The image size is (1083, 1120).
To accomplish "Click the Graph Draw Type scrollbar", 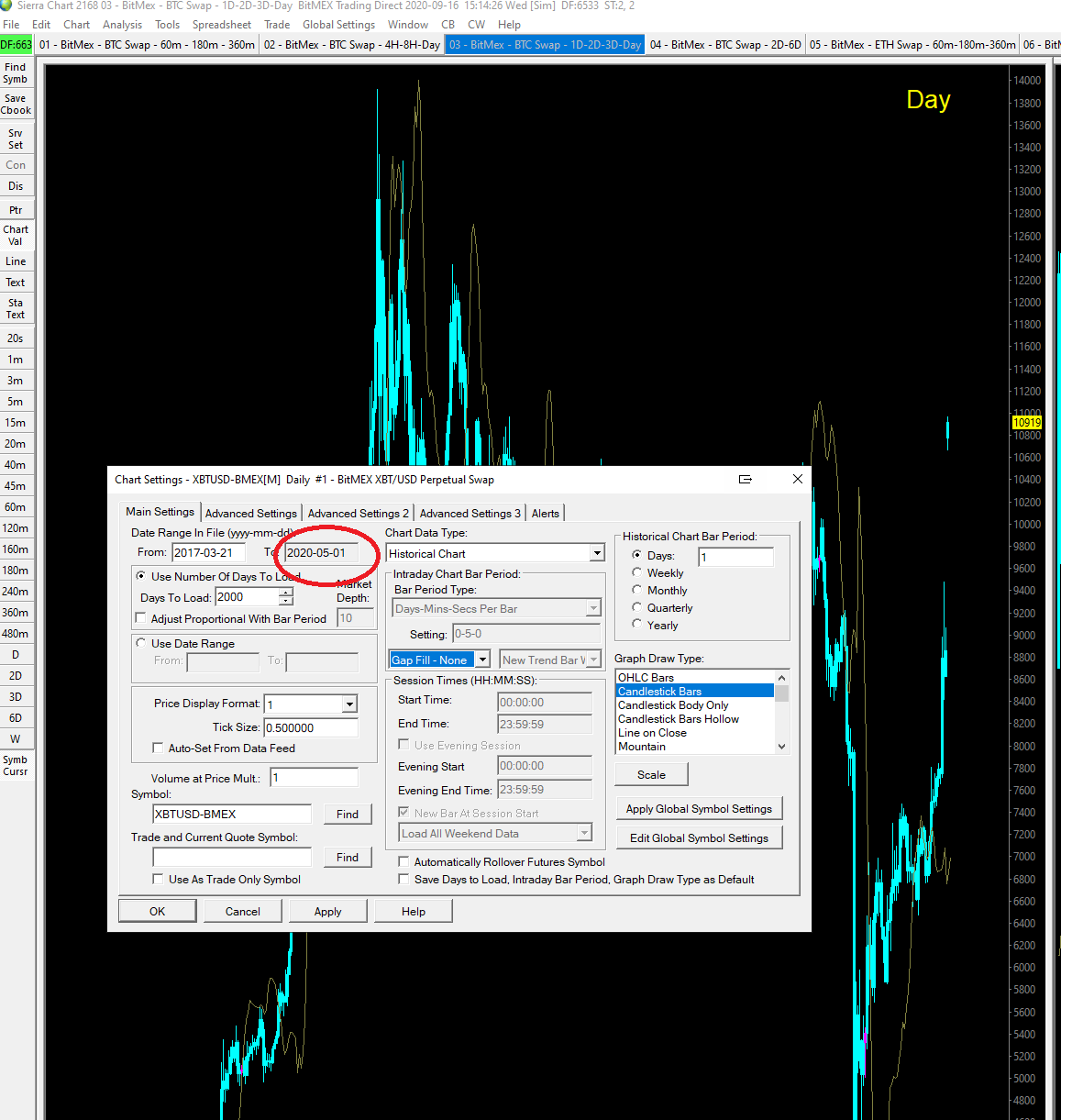I will (781, 712).
